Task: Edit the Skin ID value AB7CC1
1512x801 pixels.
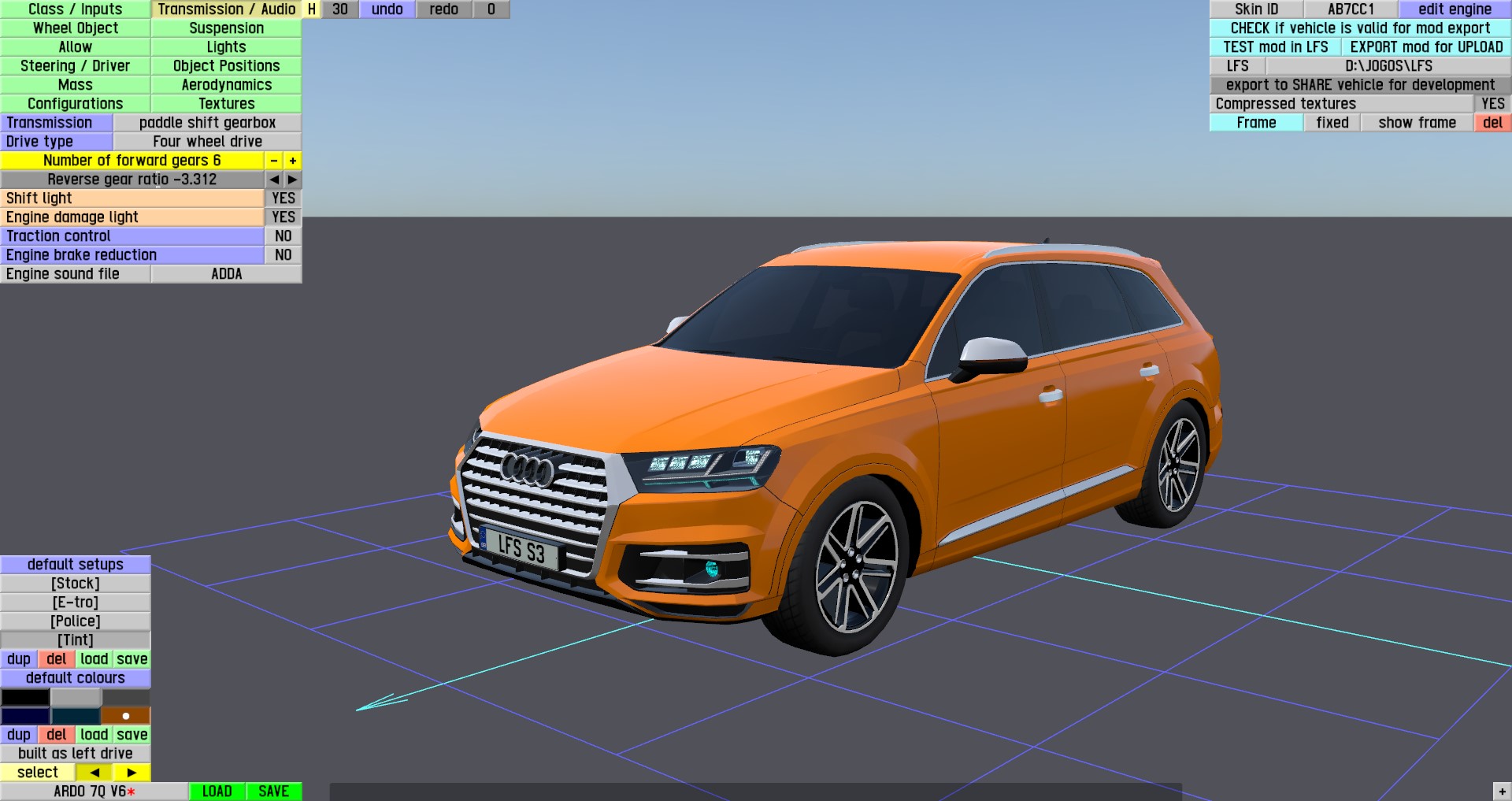Action: pyautogui.click(x=1351, y=9)
